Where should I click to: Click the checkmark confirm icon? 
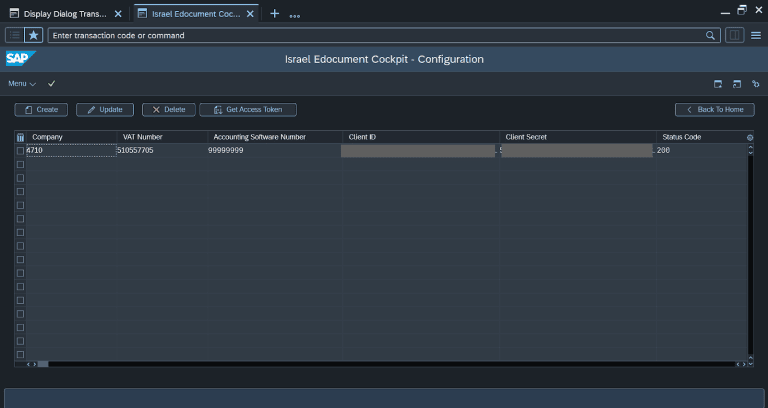pos(51,84)
